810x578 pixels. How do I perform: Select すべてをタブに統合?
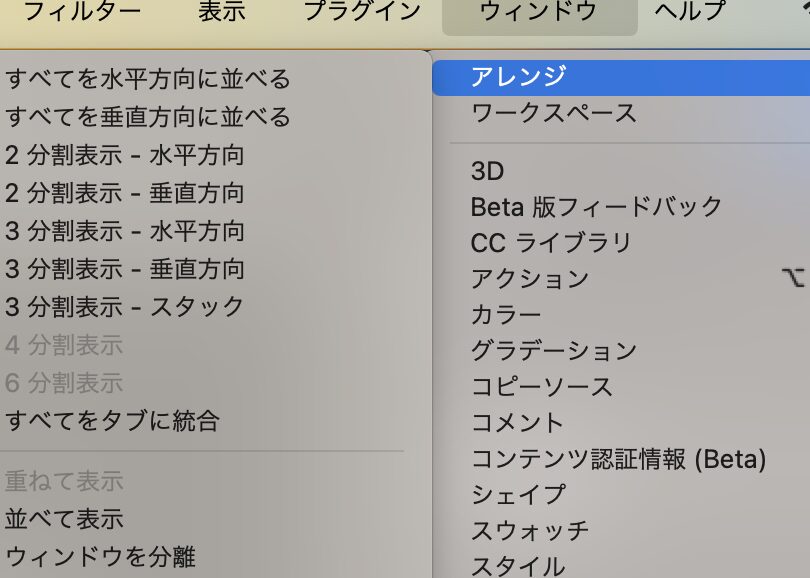(112, 421)
